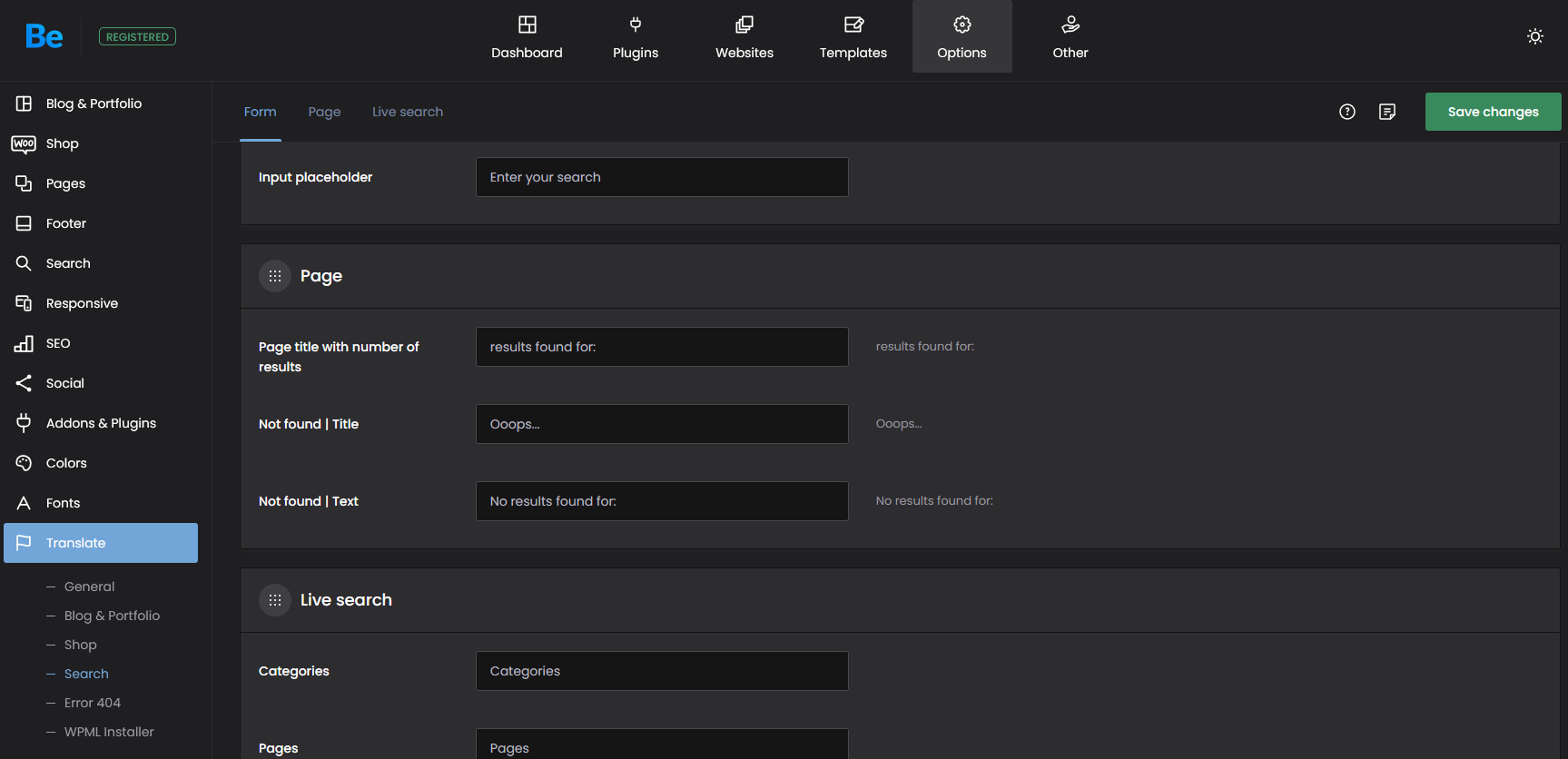Open the help question mark icon
This screenshot has height=759, width=1568.
coord(1347,112)
